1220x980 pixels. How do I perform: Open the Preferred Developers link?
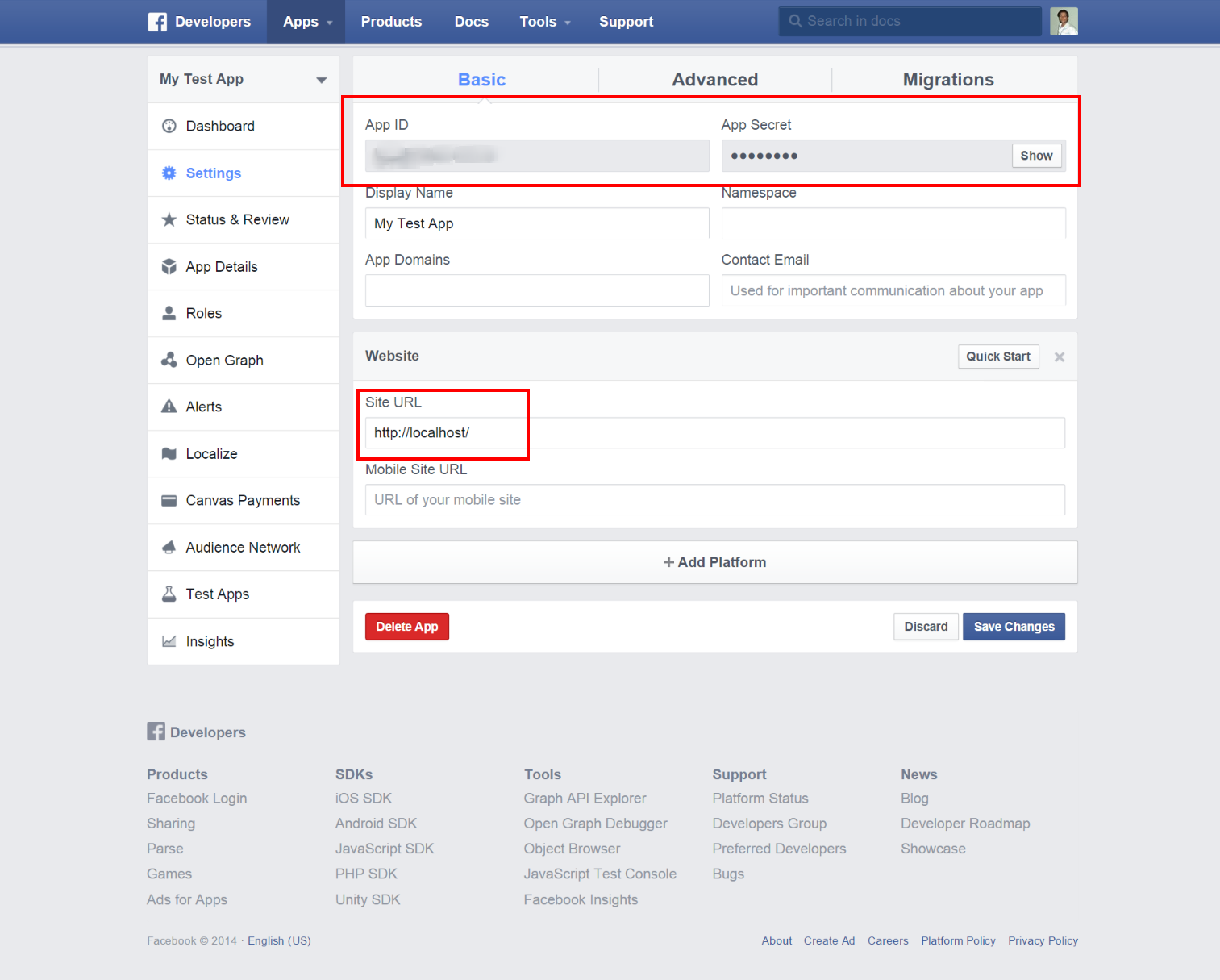779,849
